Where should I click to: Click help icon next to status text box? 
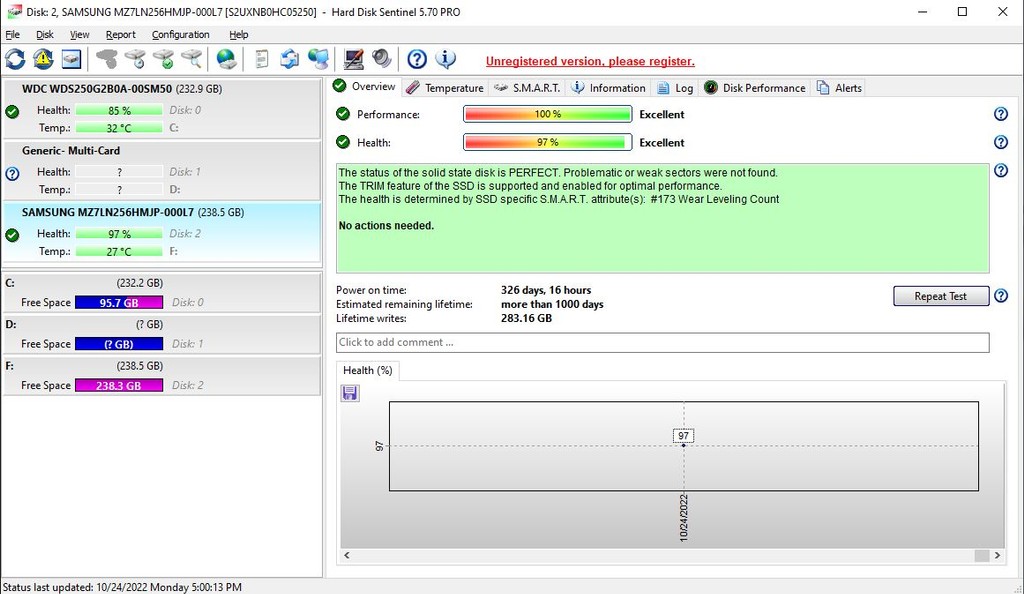click(x=1000, y=170)
